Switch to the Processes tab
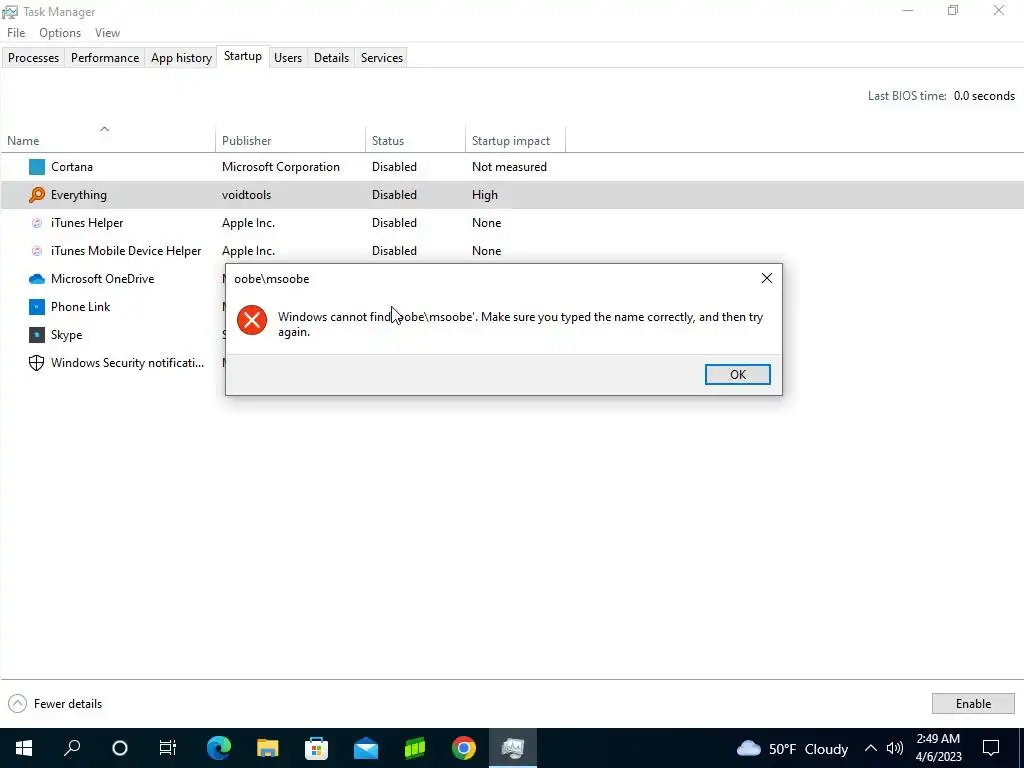 click(x=33, y=57)
